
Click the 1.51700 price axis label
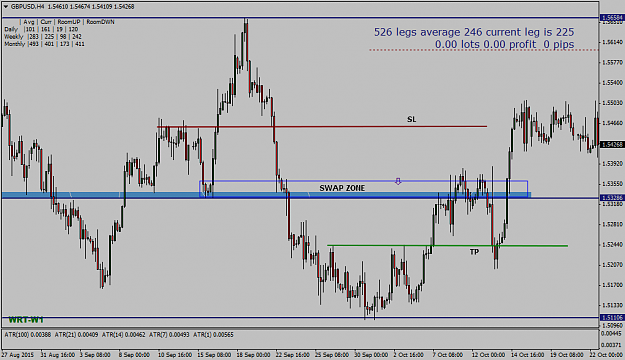(x=612, y=285)
